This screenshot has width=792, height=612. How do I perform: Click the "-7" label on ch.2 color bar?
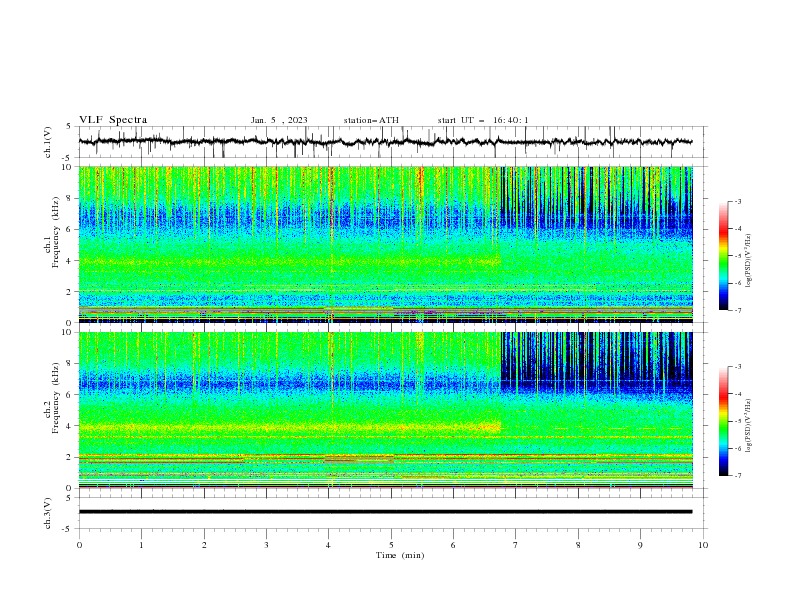[738, 476]
